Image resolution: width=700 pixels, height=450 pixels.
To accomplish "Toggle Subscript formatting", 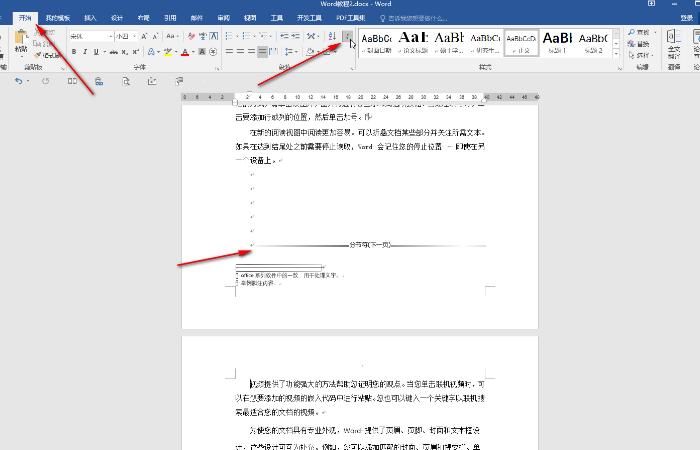I will [125, 52].
